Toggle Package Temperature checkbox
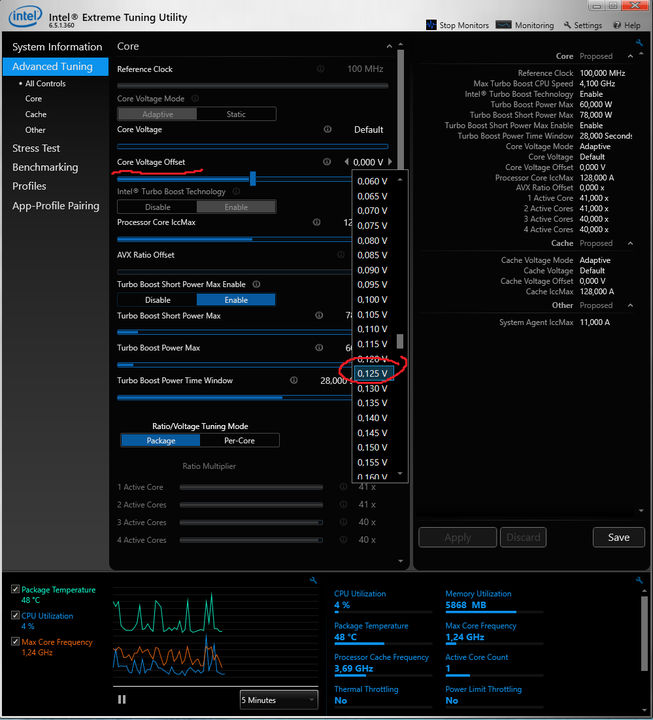The width and height of the screenshot is (653, 720). [16, 589]
